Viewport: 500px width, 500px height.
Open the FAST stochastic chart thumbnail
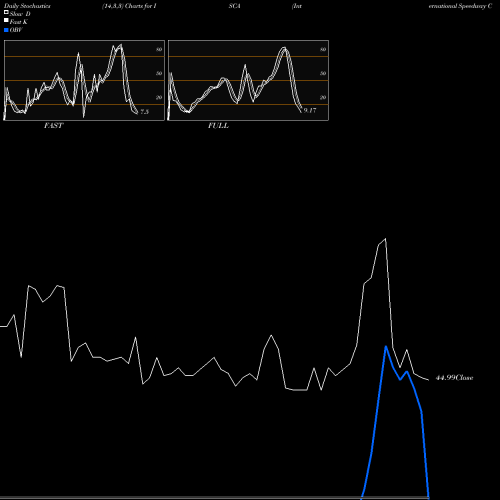84,80
